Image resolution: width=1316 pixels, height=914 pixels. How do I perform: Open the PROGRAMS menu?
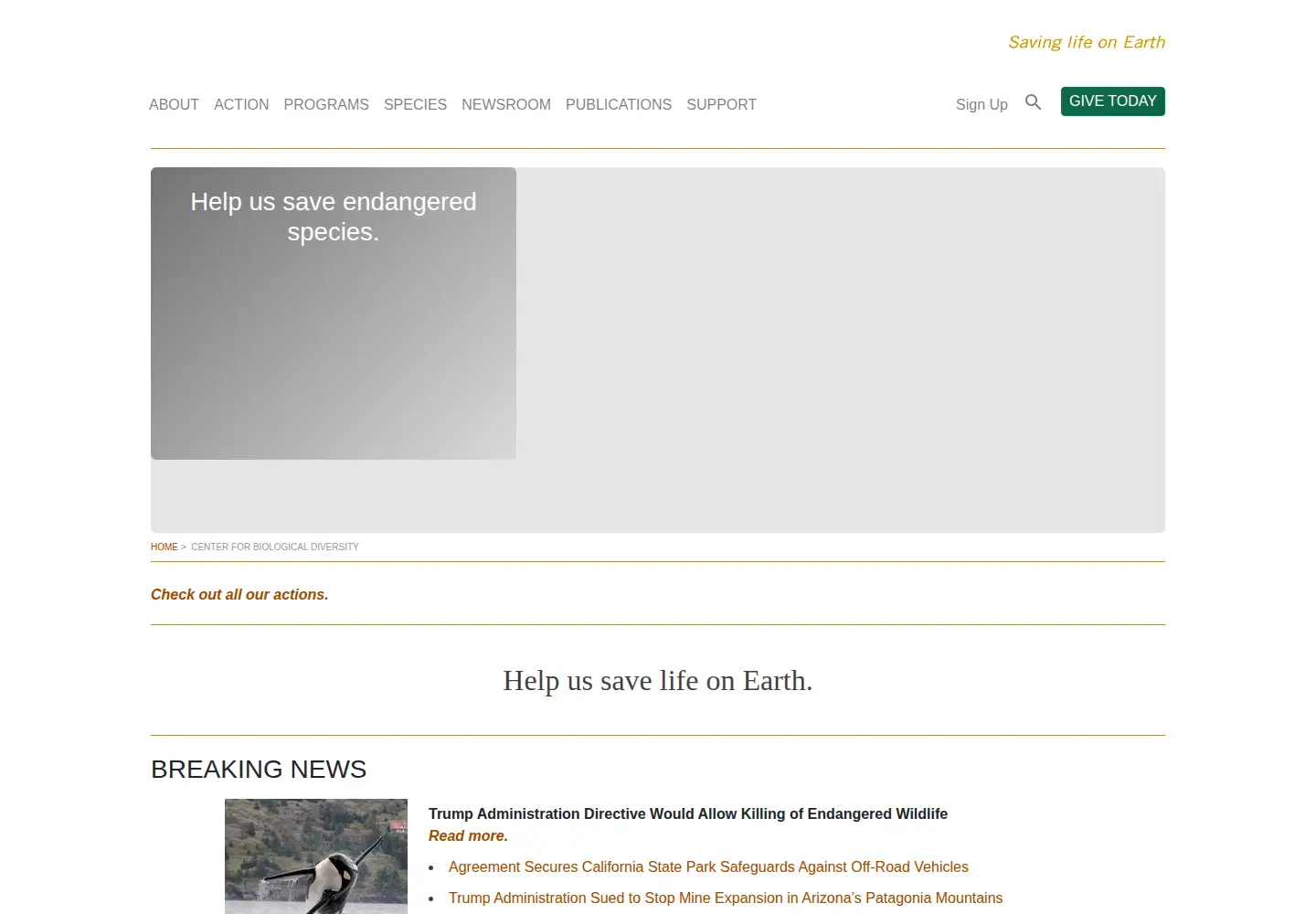coord(326,104)
